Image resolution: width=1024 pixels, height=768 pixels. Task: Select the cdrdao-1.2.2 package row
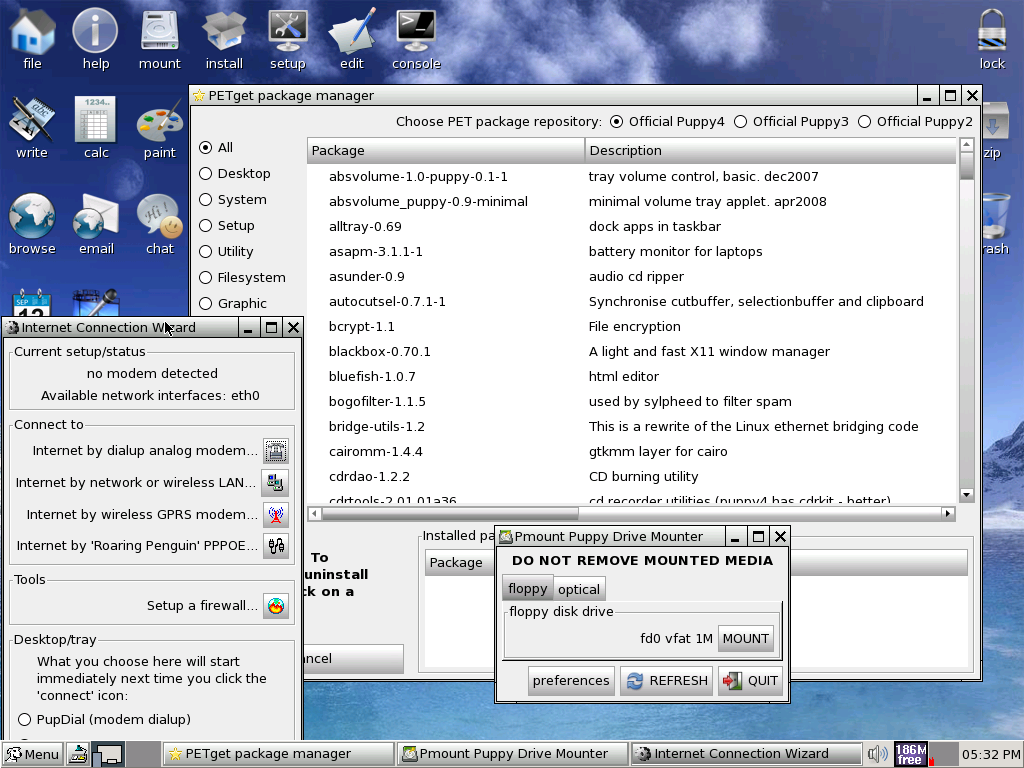coord(632,477)
